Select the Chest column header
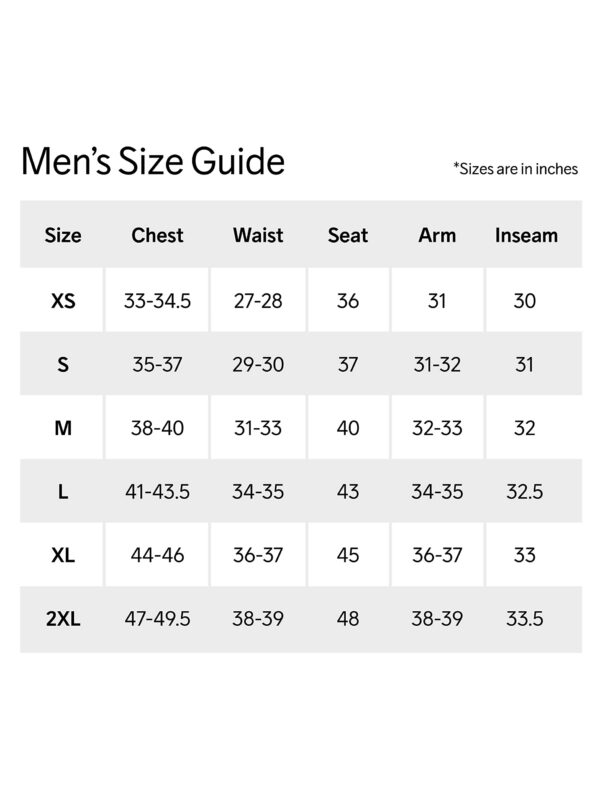The image size is (600, 799). (157, 236)
